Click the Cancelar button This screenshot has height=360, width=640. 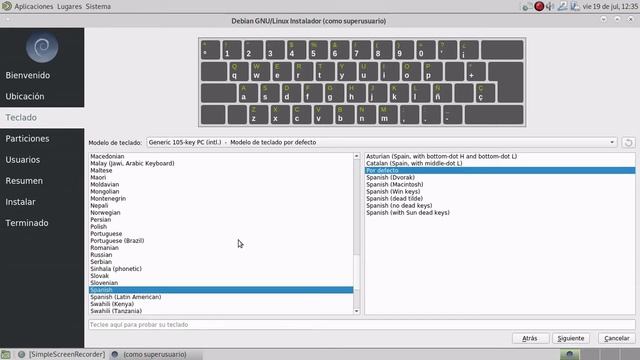(x=617, y=338)
